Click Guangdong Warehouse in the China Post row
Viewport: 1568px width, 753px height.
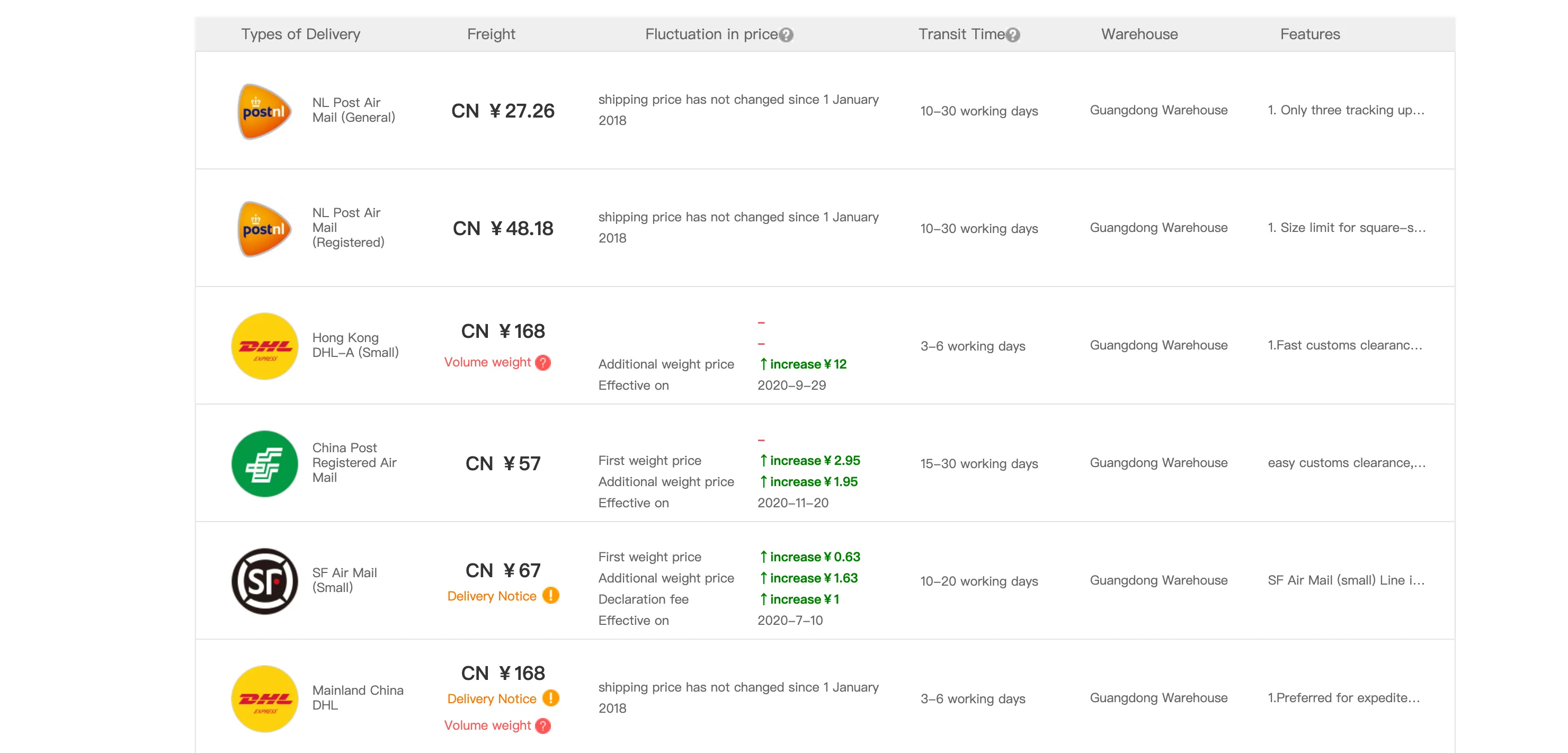[1159, 463]
